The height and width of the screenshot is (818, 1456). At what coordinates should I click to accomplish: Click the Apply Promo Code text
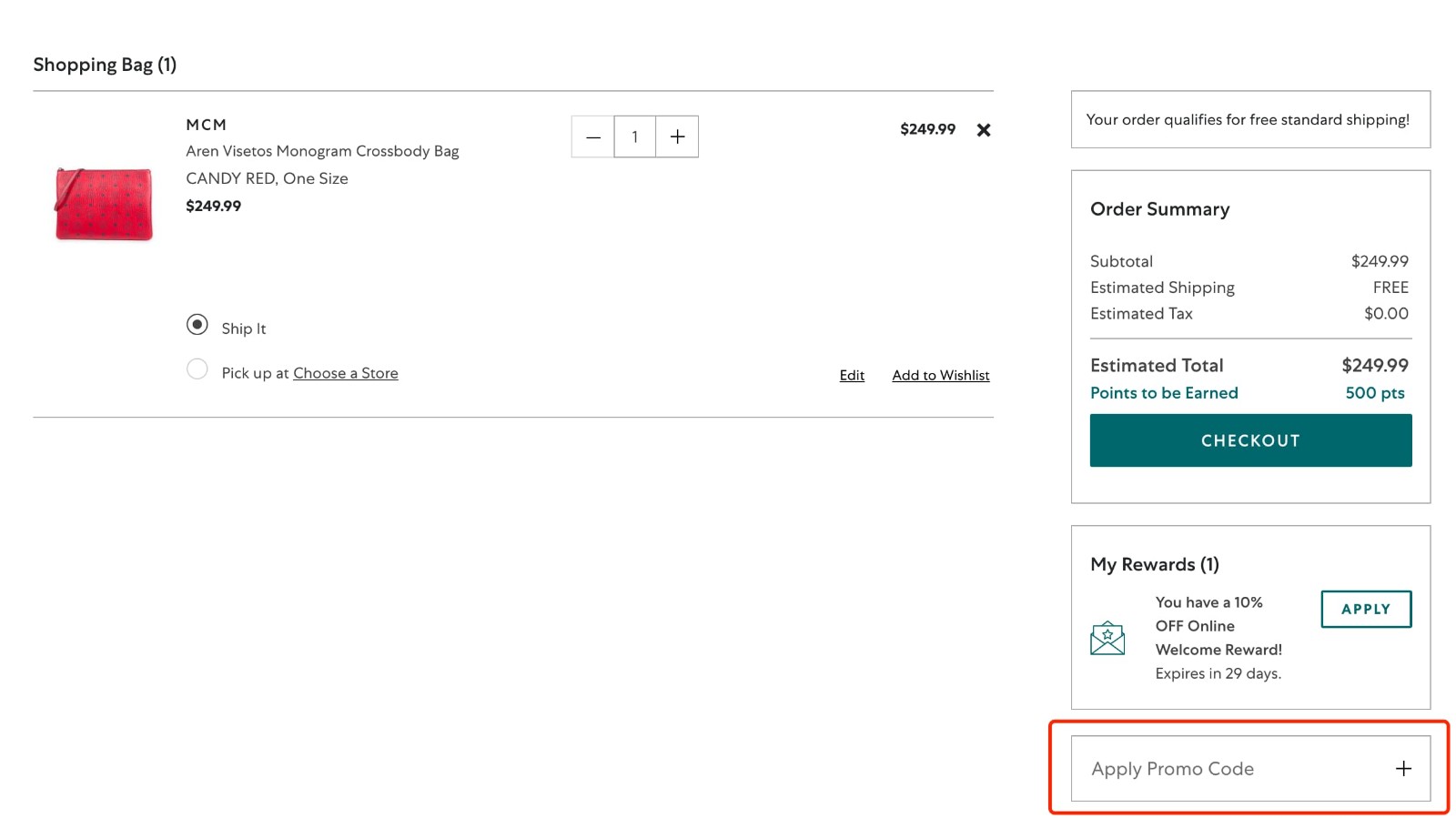point(1172,769)
